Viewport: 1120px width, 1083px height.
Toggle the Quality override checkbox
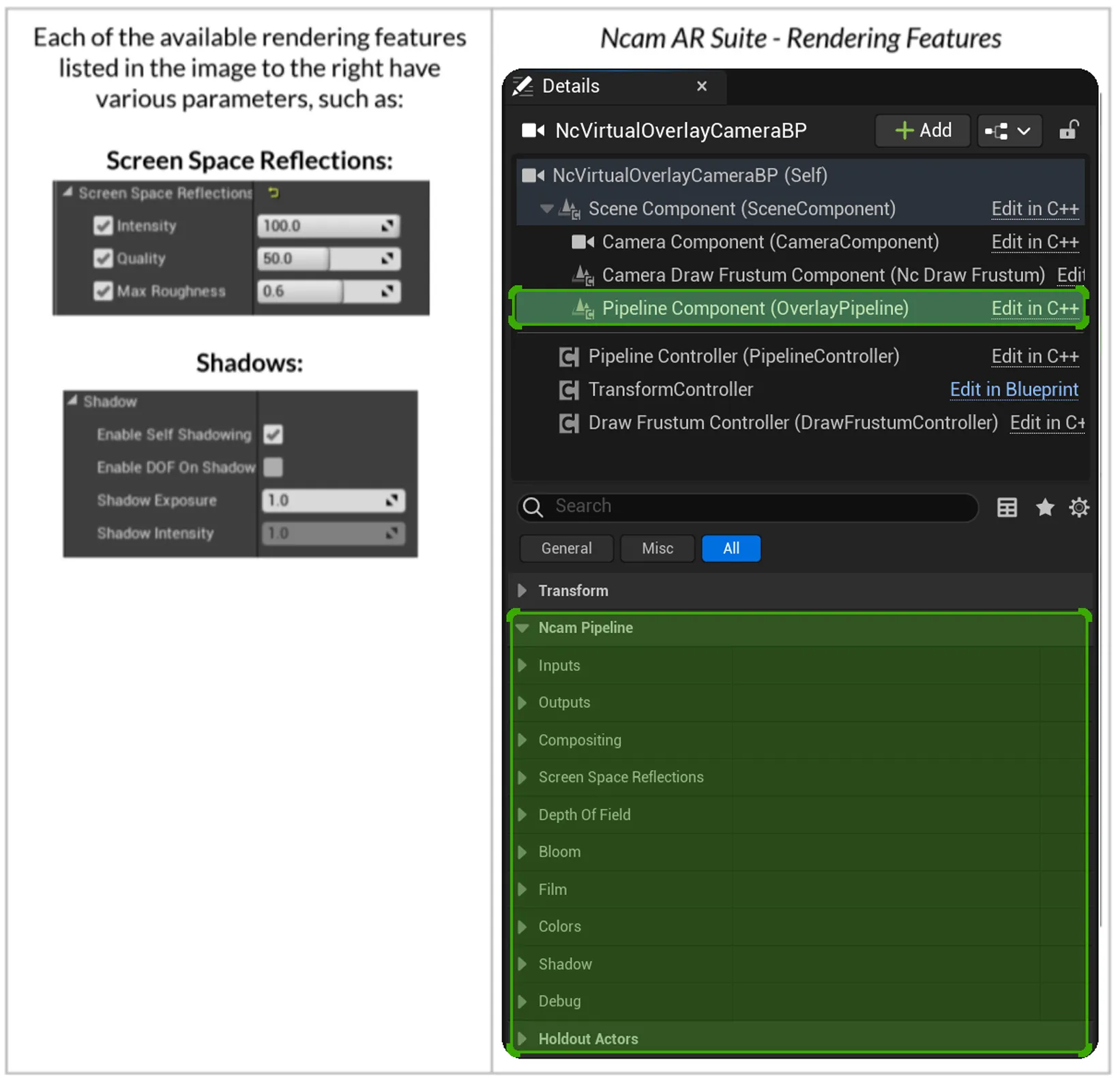(x=103, y=258)
